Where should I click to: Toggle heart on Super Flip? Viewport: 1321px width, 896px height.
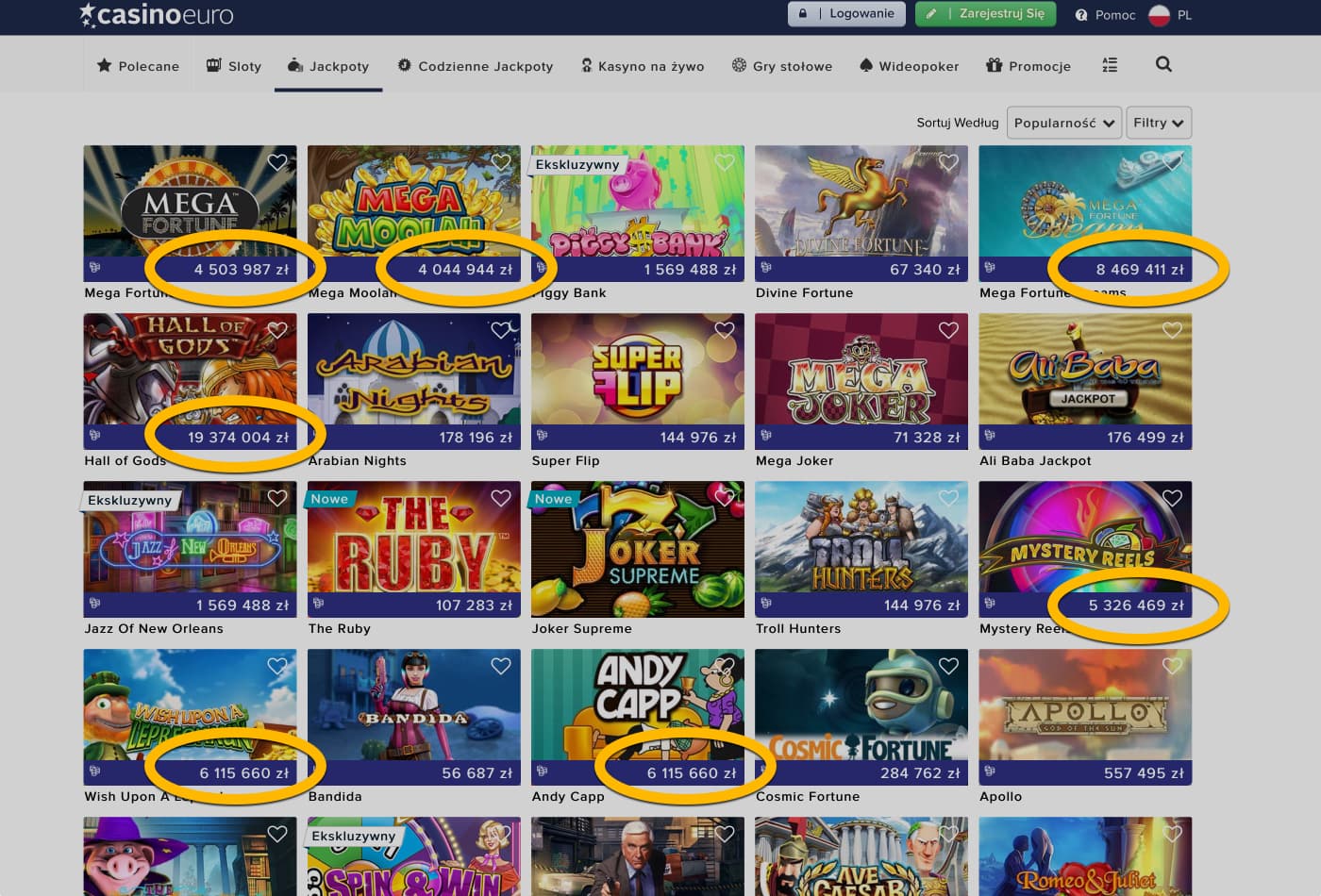point(725,330)
